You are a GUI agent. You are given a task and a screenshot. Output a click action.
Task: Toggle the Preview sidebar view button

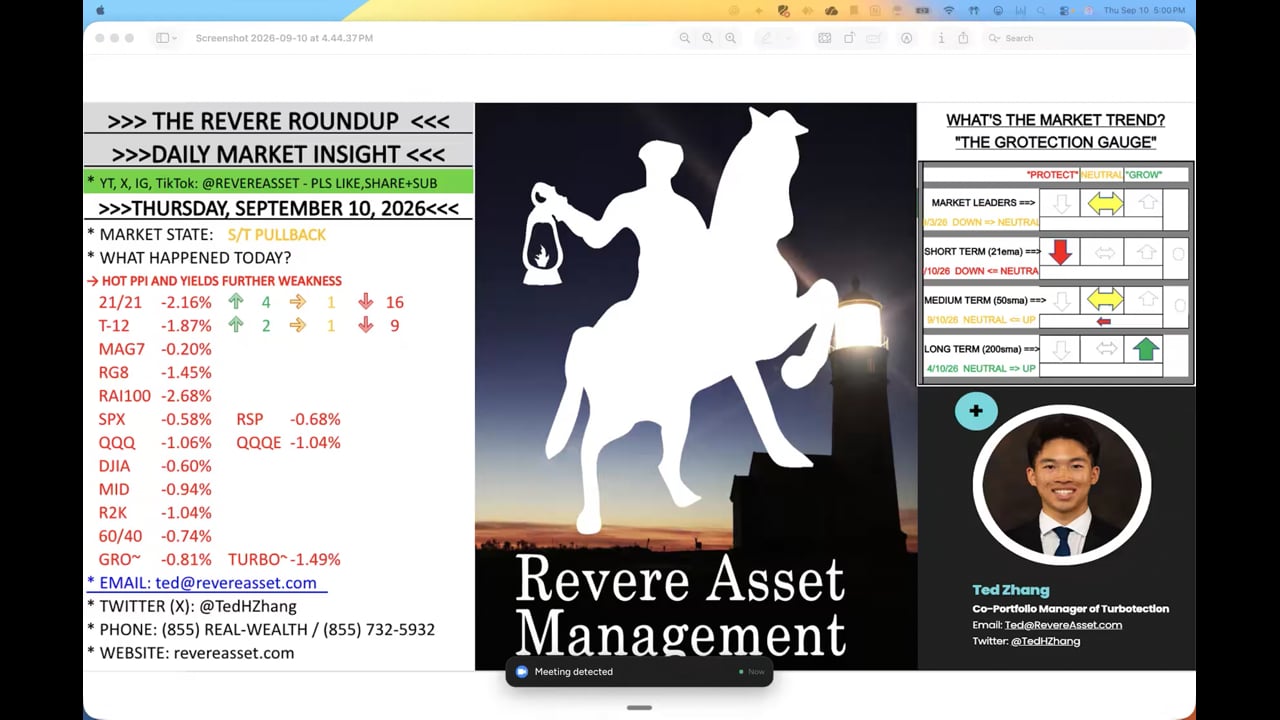162,38
